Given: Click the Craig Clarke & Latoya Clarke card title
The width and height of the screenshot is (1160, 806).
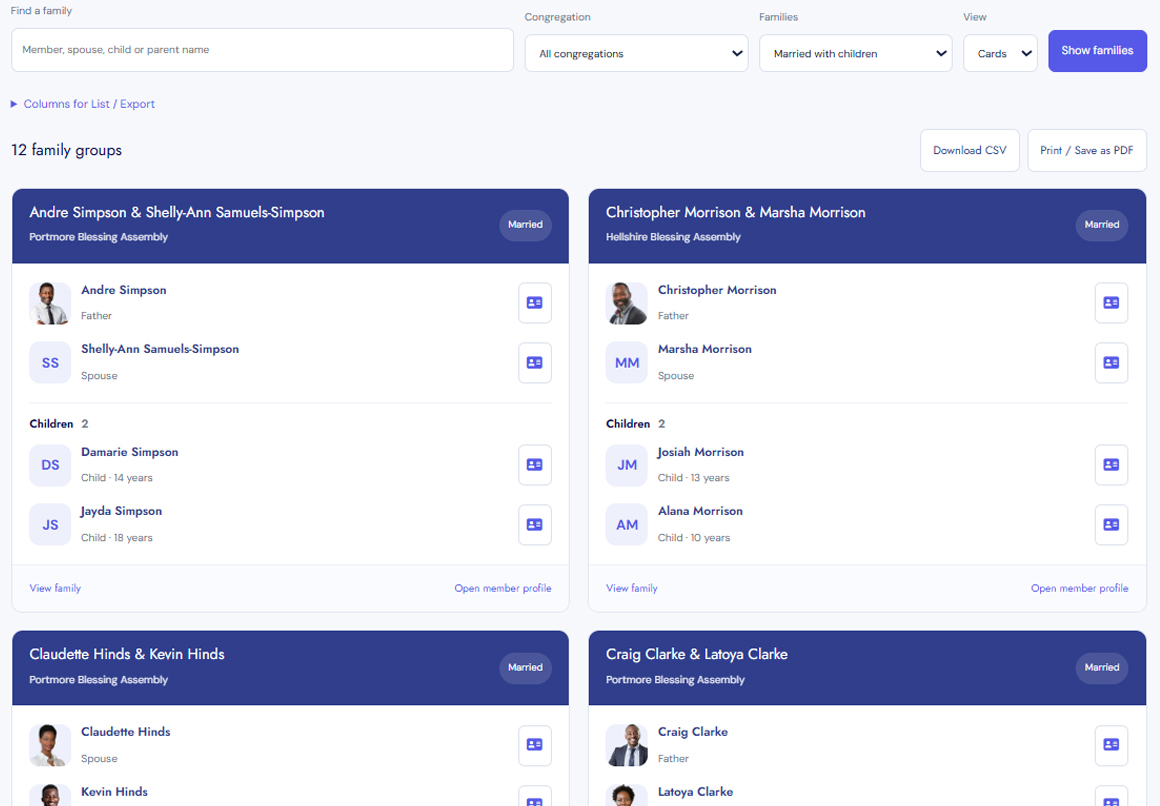Looking at the screenshot, I should [696, 654].
